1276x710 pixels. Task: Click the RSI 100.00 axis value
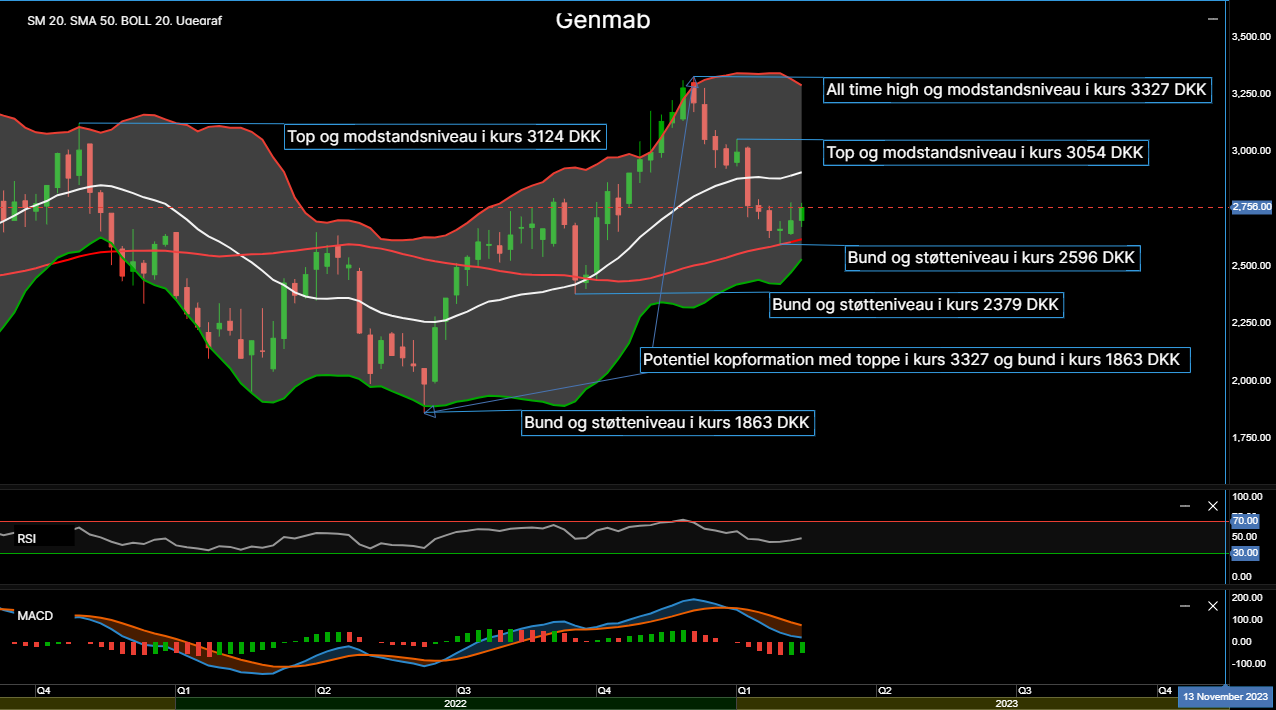pos(1246,497)
